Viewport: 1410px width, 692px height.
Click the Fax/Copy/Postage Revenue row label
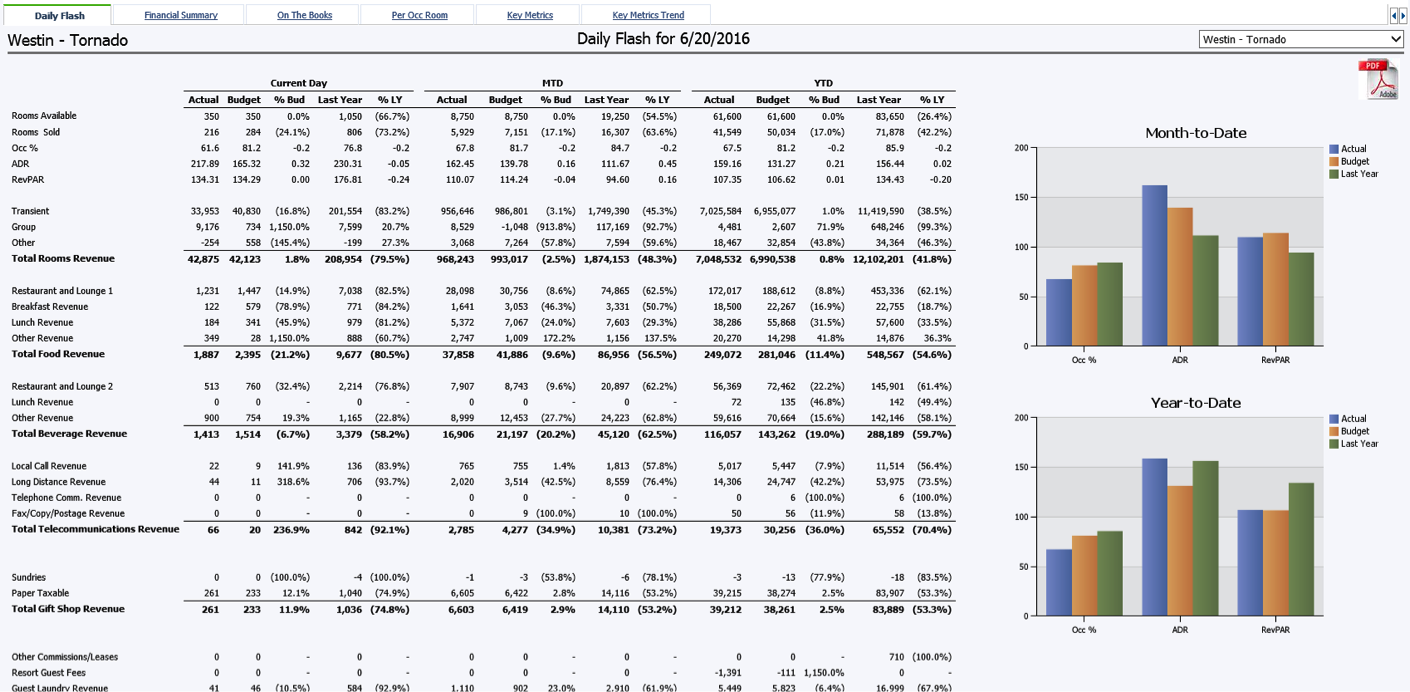tap(68, 514)
